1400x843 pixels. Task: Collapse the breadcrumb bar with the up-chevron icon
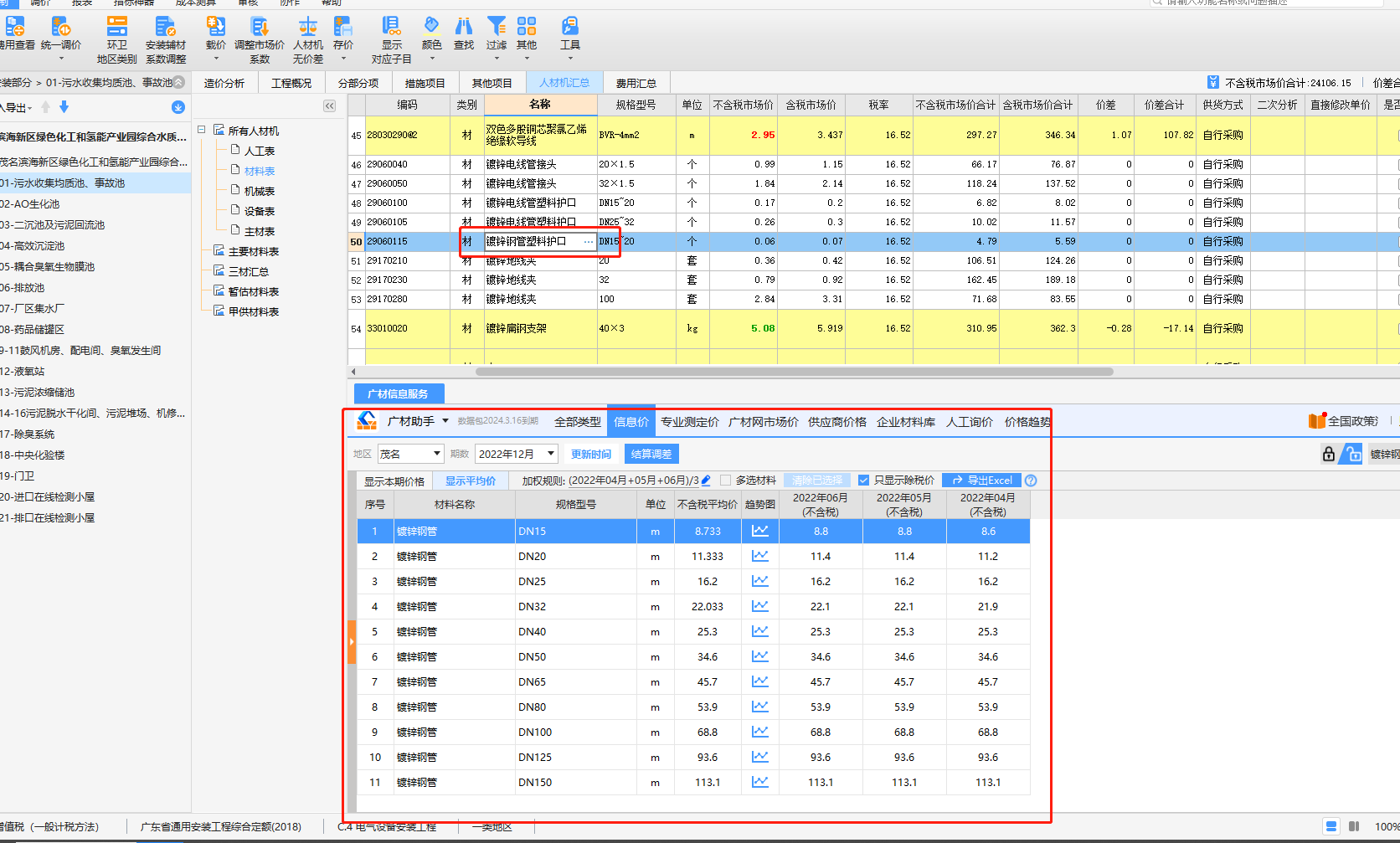(x=178, y=82)
